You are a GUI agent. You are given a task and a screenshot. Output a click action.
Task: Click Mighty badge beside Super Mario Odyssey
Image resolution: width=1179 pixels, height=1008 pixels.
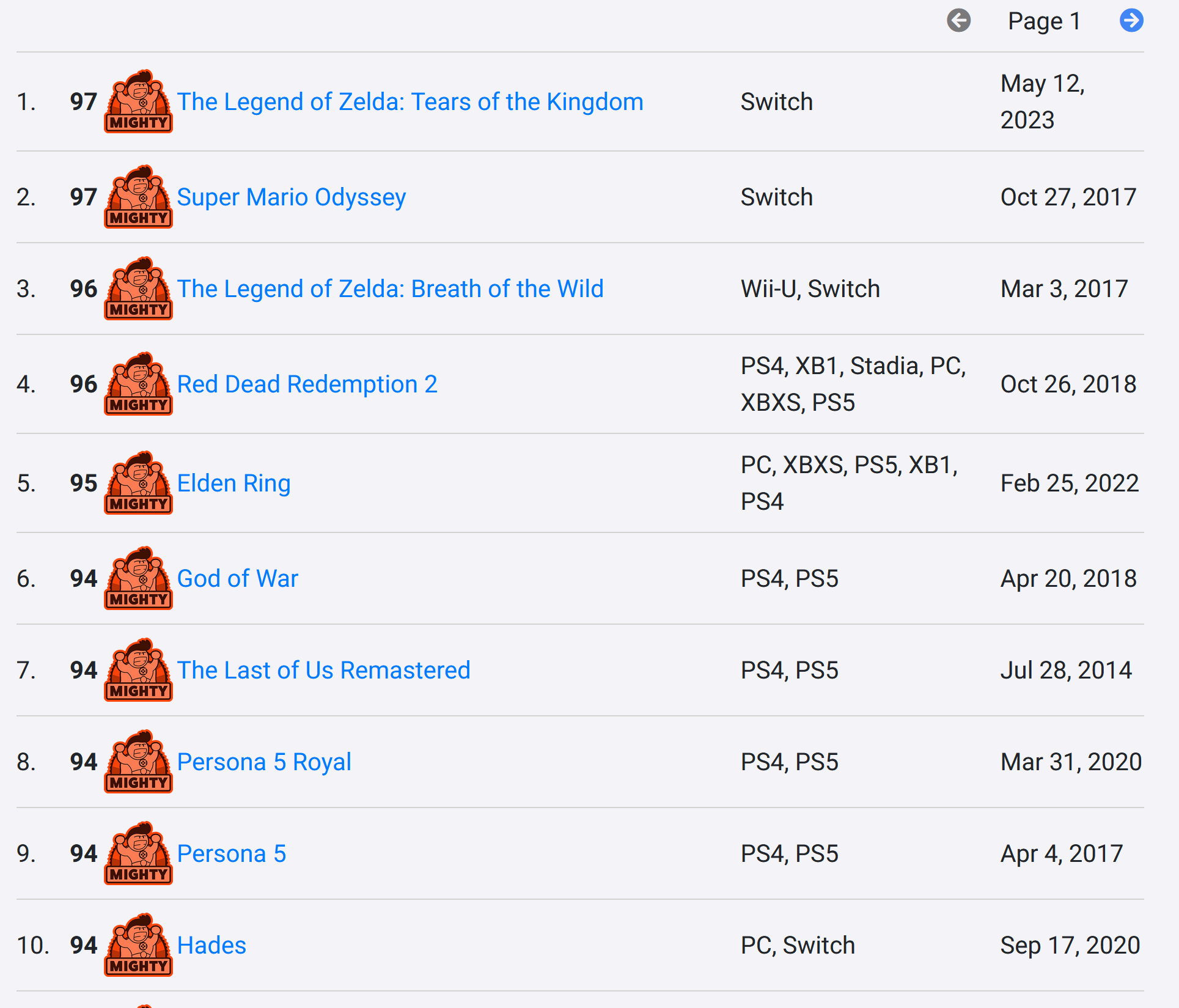click(139, 197)
